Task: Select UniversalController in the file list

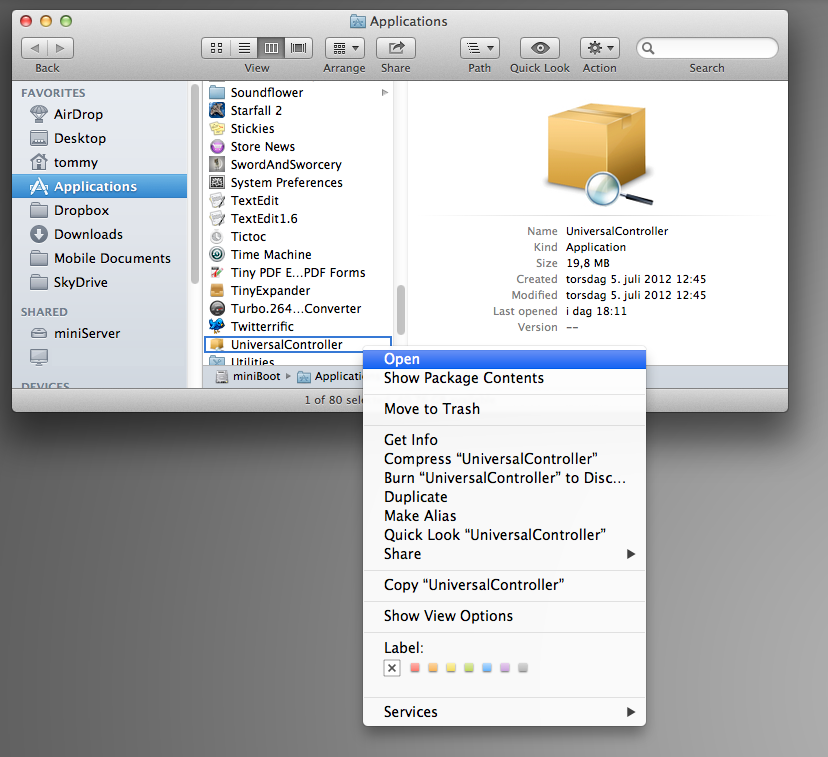Action: pyautogui.click(x=298, y=344)
